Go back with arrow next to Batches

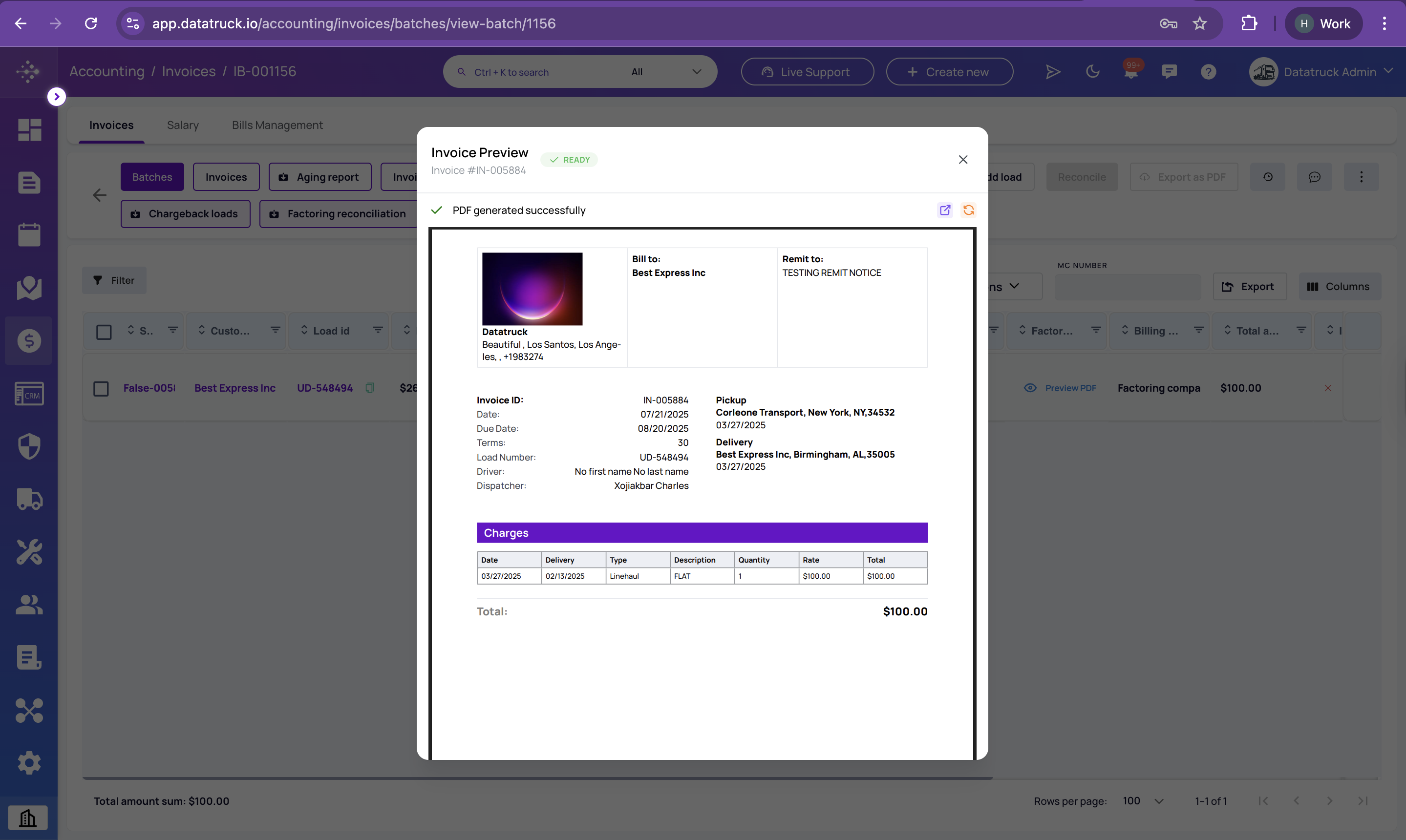coord(100,195)
